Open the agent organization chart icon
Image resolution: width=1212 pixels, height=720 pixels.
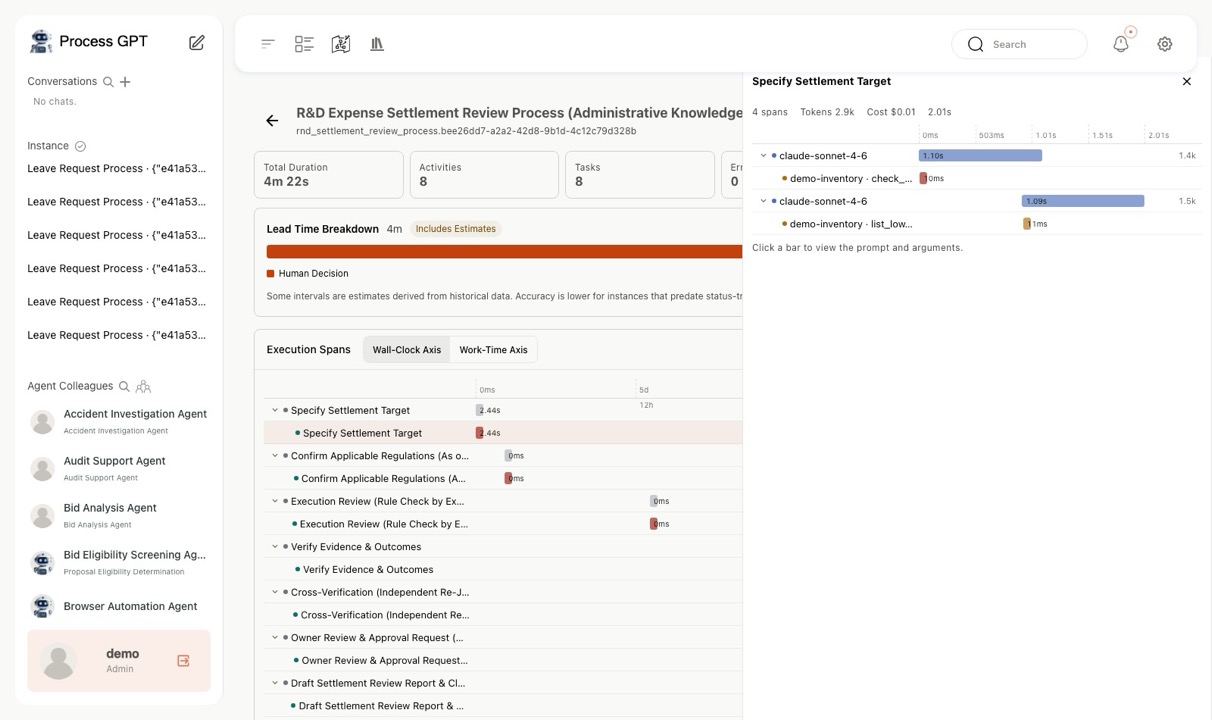pos(143,386)
